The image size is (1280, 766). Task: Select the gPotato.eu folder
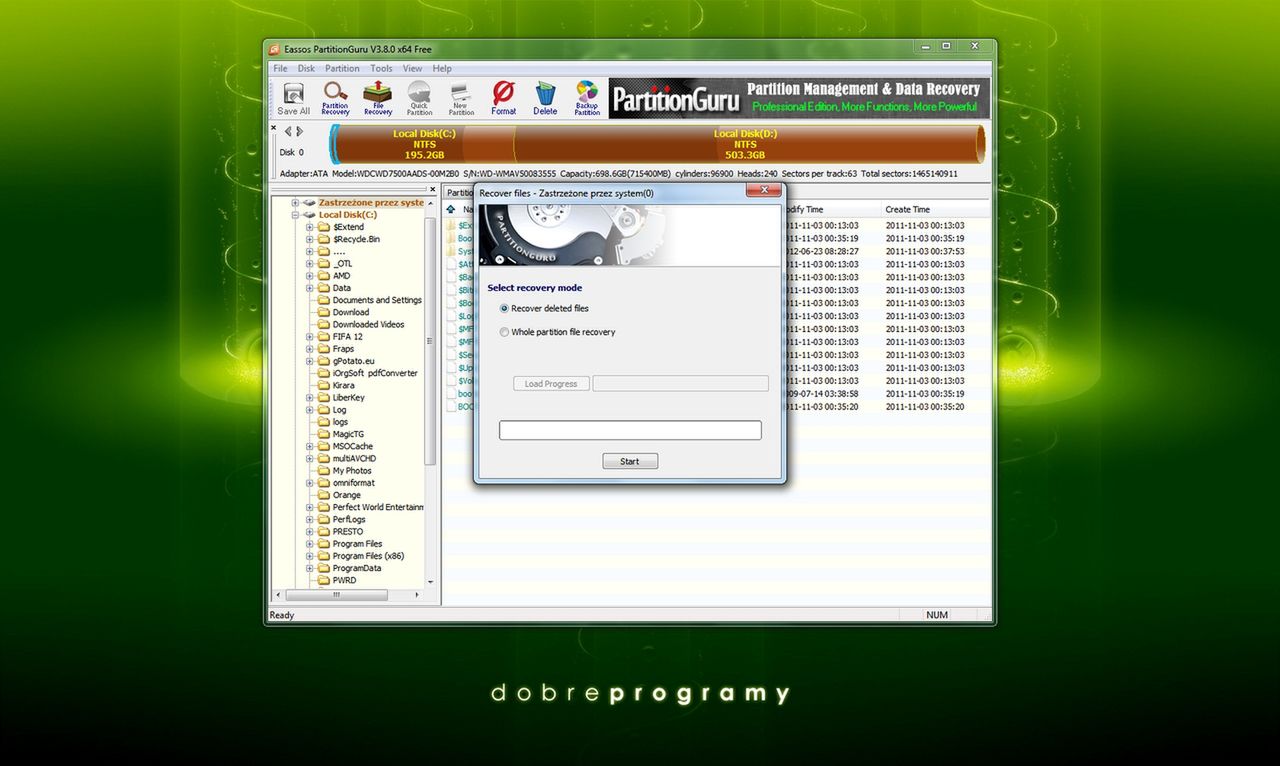353,361
